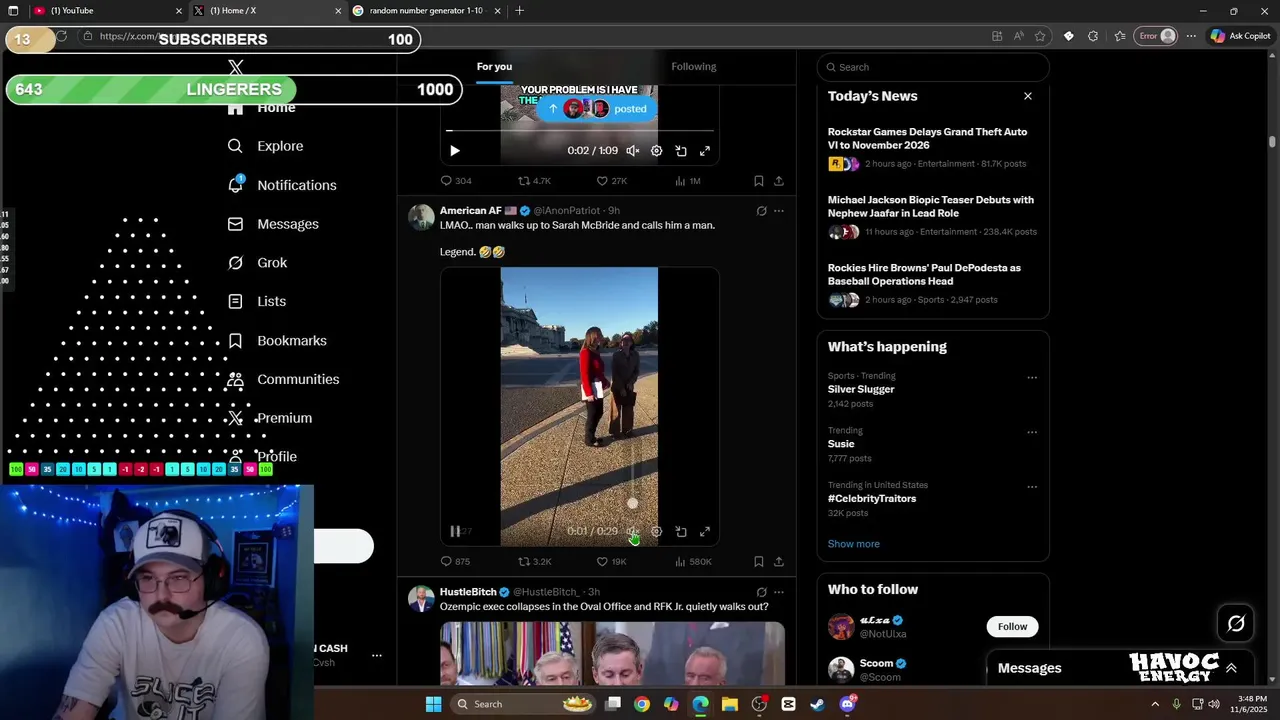Open Rockstar Games GTA VI delay story
The image size is (1280, 720).
[933, 148]
